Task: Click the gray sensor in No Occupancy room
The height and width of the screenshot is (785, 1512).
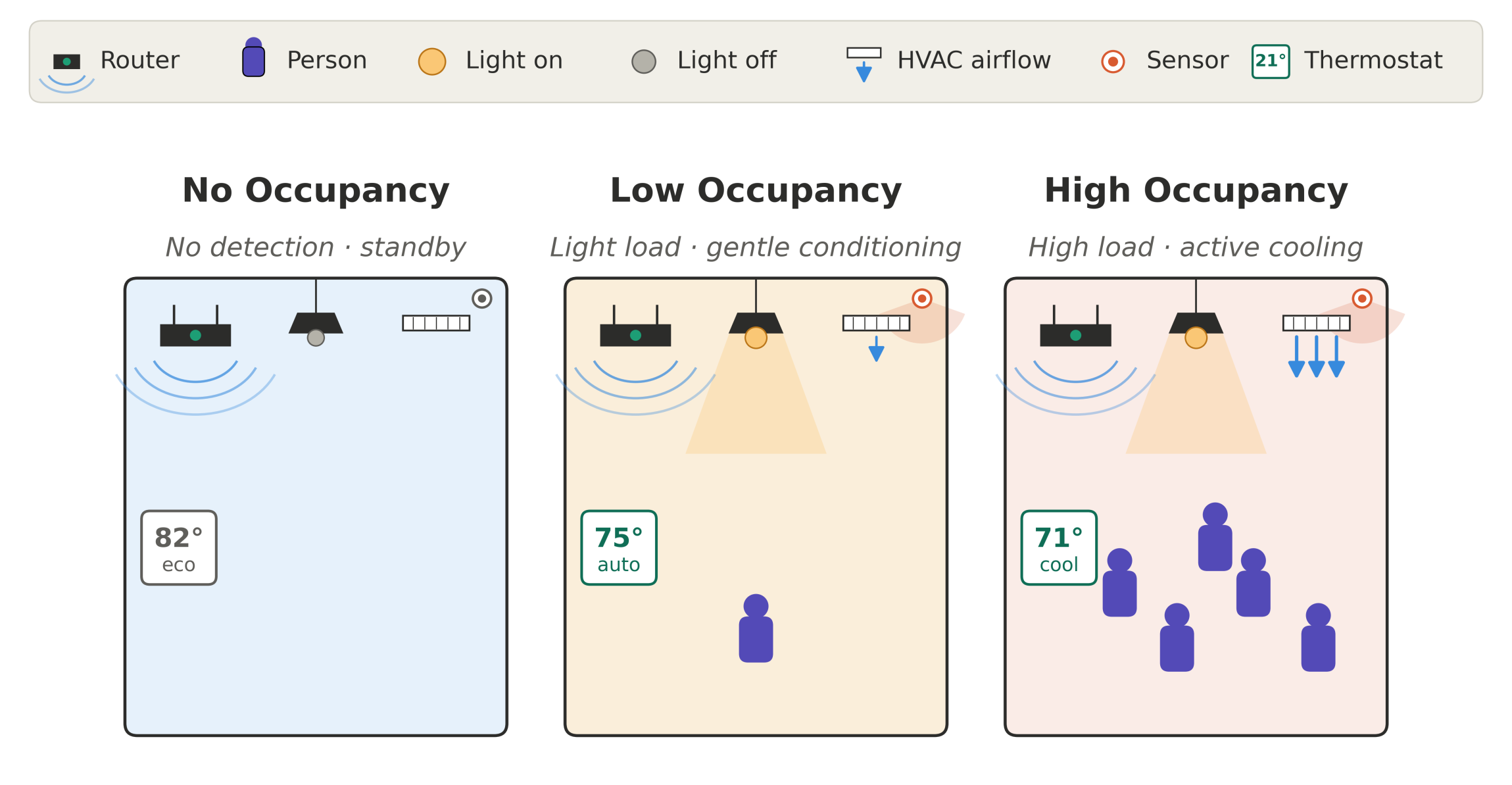Action: (x=482, y=299)
